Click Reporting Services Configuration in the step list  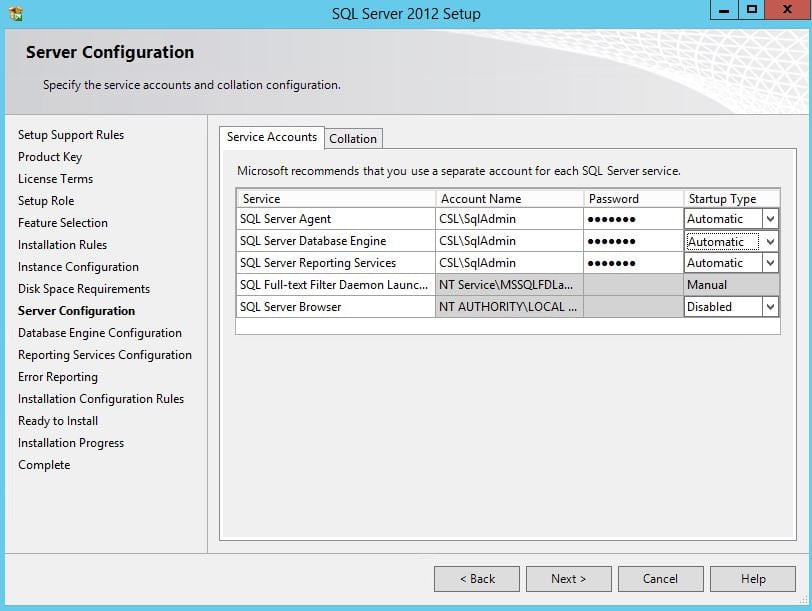click(x=105, y=355)
